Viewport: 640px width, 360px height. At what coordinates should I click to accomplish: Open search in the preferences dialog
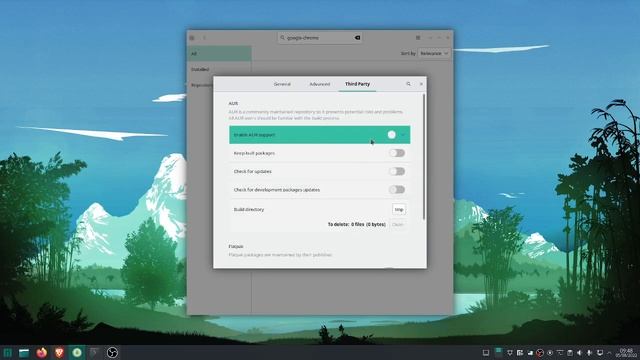[x=408, y=84]
